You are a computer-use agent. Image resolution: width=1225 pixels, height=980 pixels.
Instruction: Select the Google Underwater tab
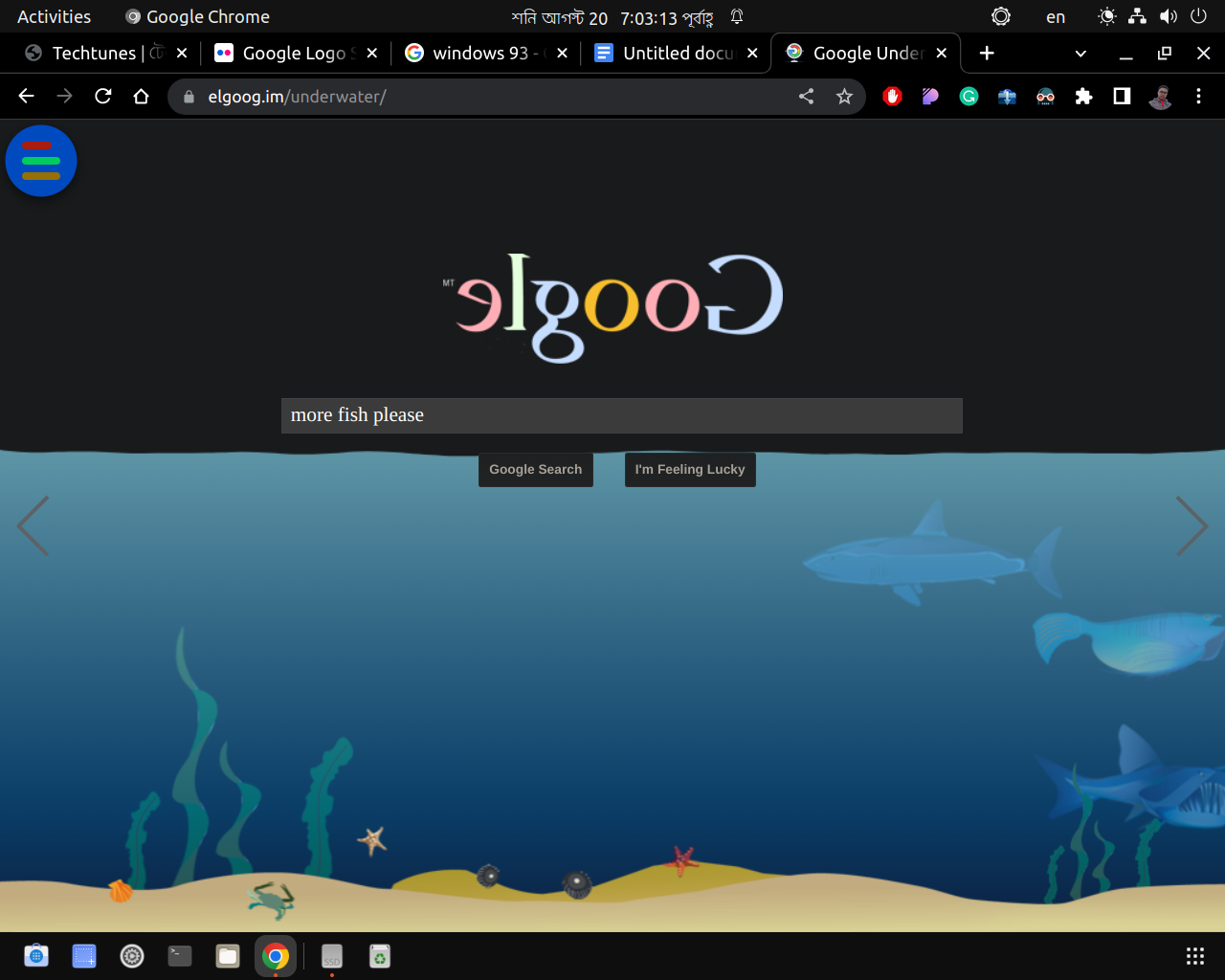(x=866, y=53)
